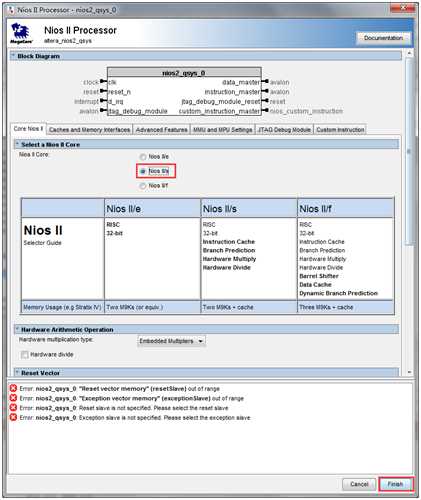Click the nios2_qsys_0 block diagram title
This screenshot has width=421, height=500.
pos(184,73)
